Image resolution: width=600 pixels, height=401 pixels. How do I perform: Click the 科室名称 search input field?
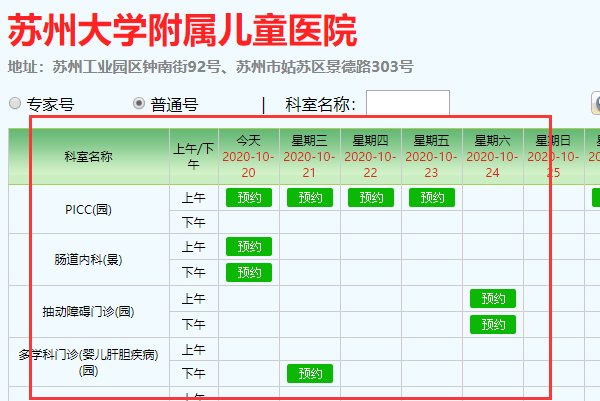[408, 103]
